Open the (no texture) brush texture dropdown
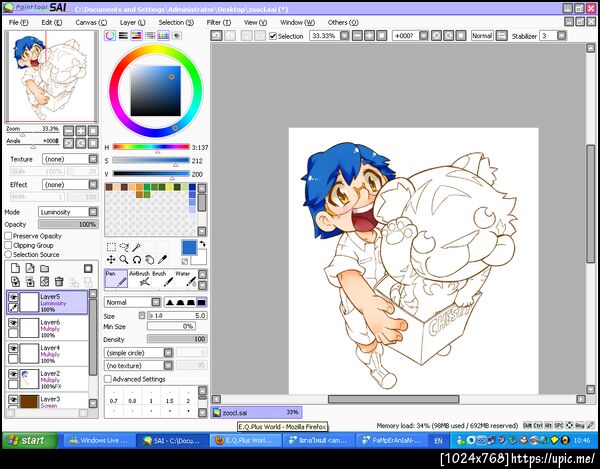600x469 pixels. tap(139, 366)
